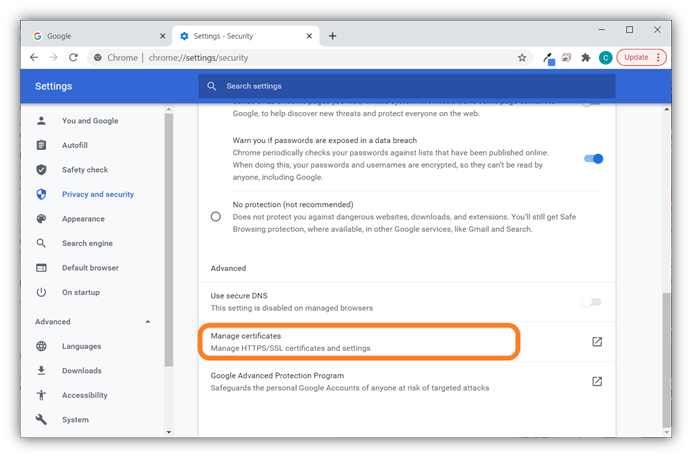Screen dimensions: 692x458
Task: Click the search magnifier in Search settings
Action: (x=212, y=86)
